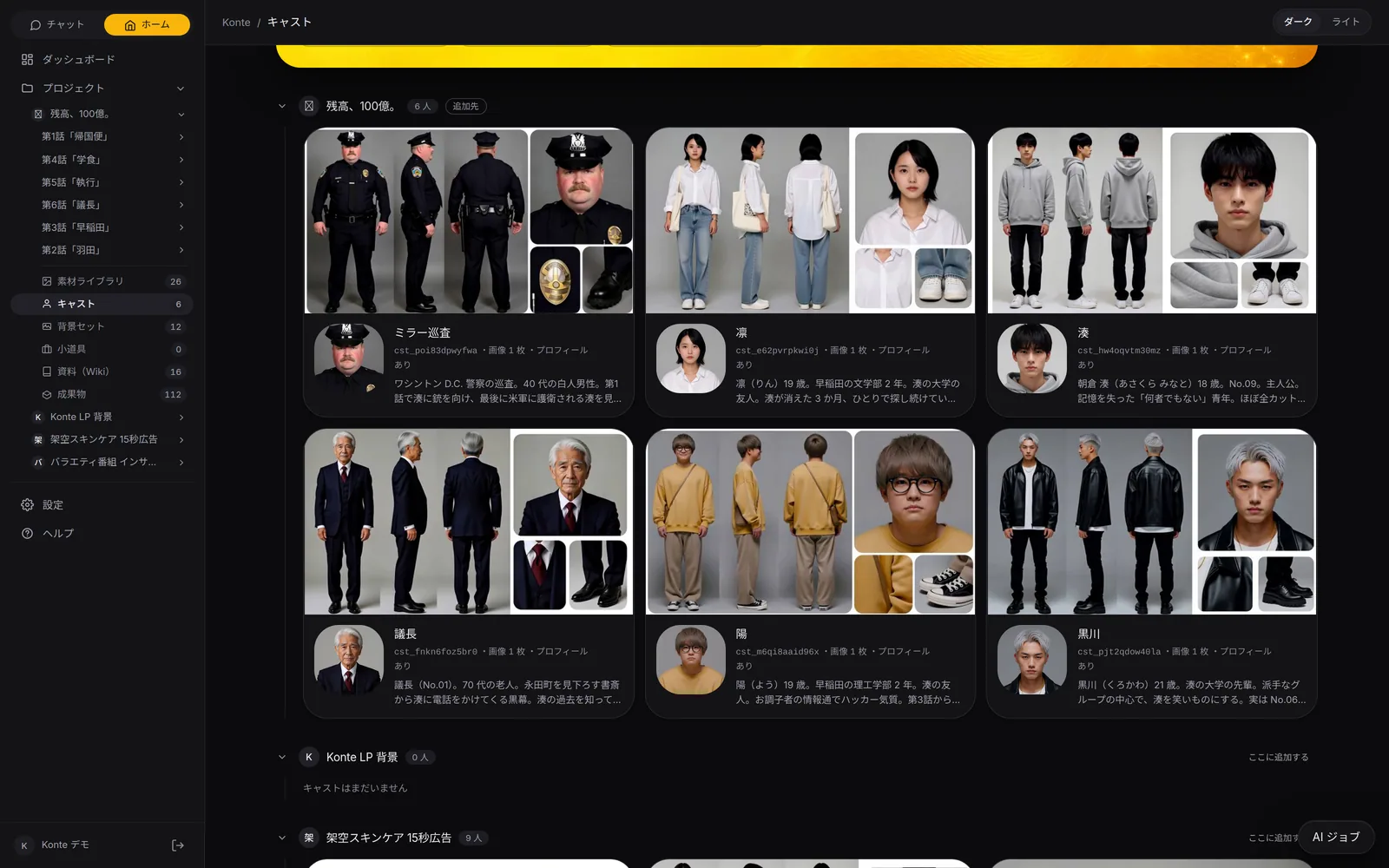Click the K badge next to Konte LP 背景 heading
Screen dimensions: 1389x868
[x=308, y=757]
